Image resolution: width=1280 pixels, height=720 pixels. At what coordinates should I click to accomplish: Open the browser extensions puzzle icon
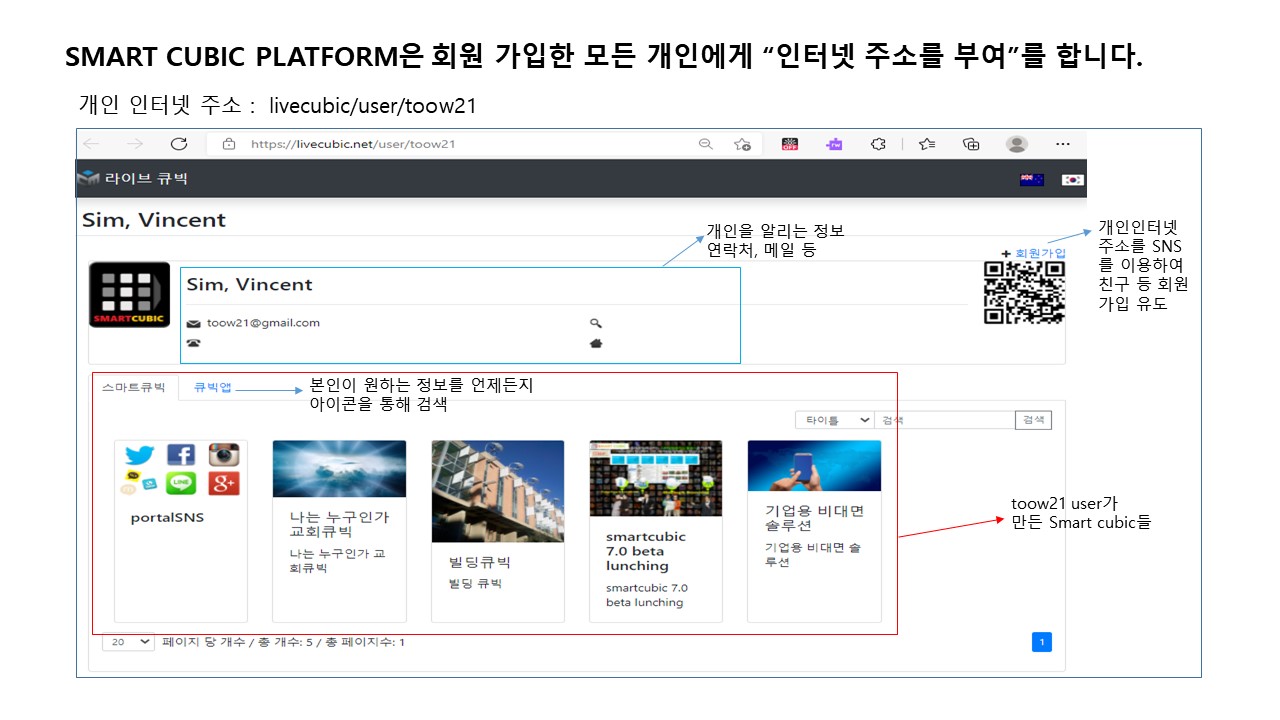[878, 144]
